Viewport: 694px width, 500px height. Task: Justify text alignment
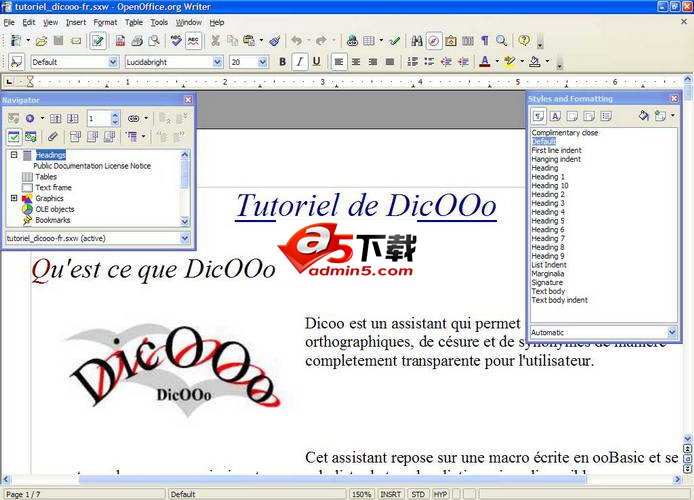click(390, 62)
